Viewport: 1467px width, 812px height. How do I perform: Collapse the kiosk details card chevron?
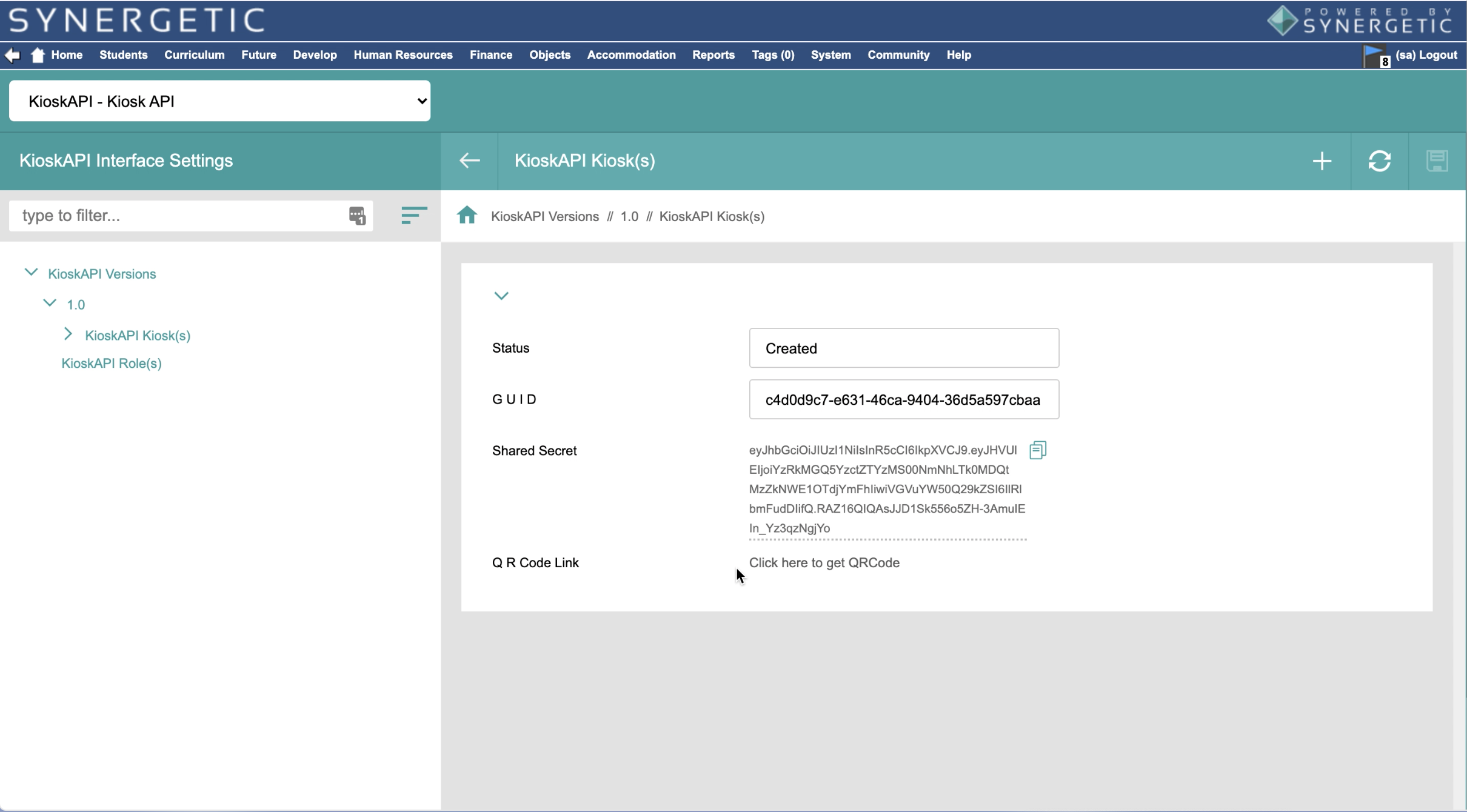(501, 296)
